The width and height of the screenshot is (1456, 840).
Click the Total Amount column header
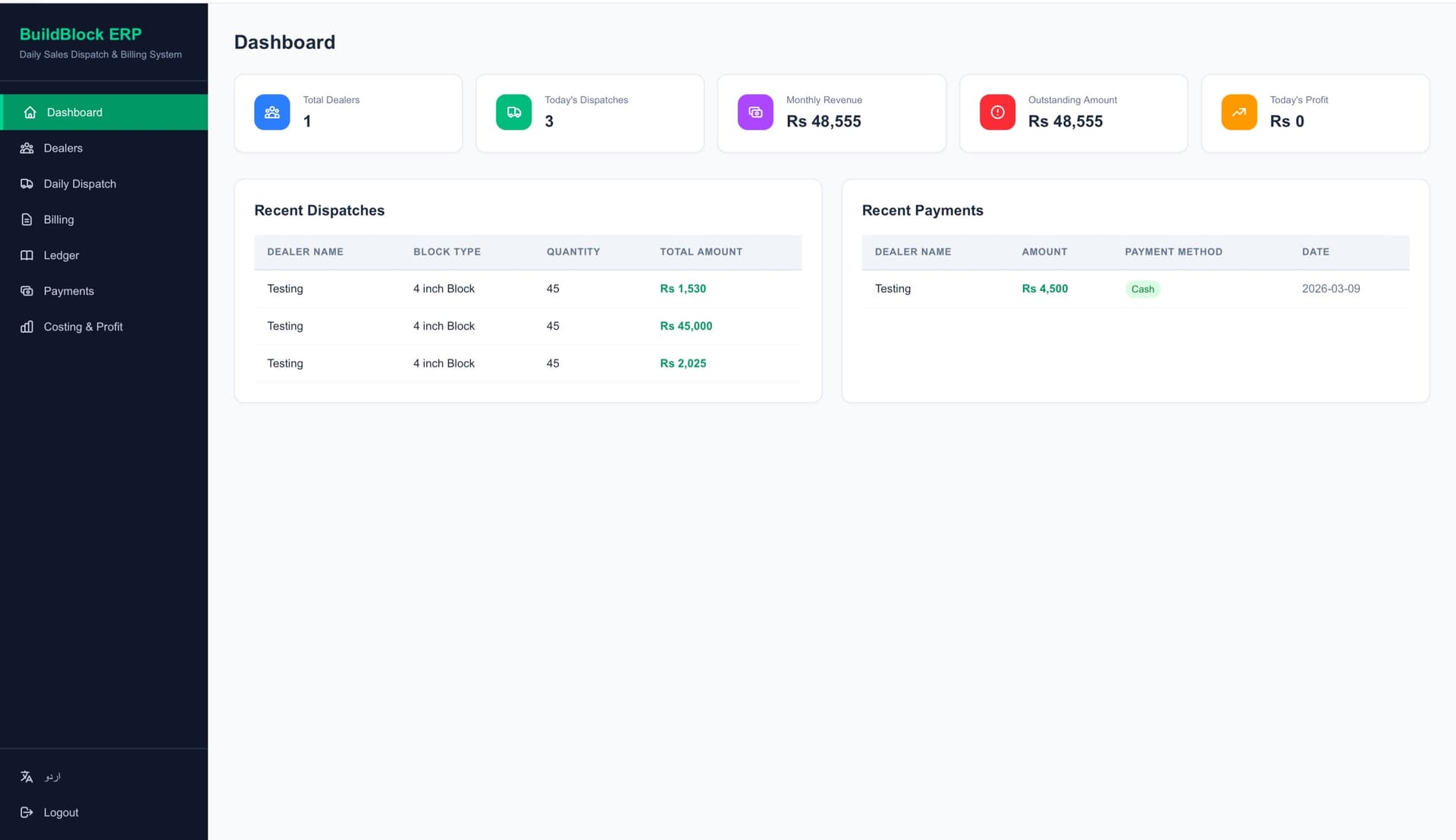point(701,252)
